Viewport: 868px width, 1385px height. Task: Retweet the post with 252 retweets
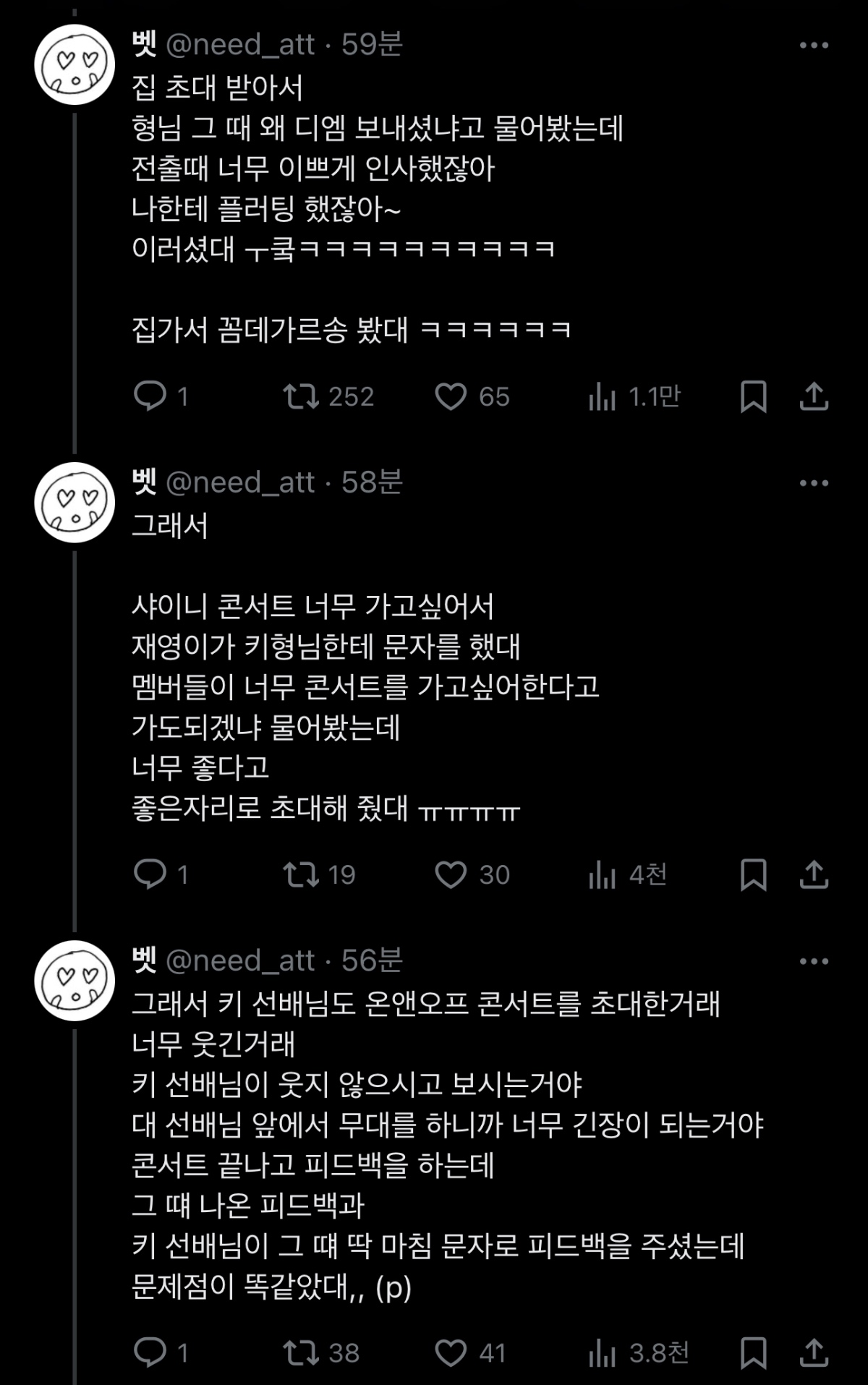click(x=301, y=396)
